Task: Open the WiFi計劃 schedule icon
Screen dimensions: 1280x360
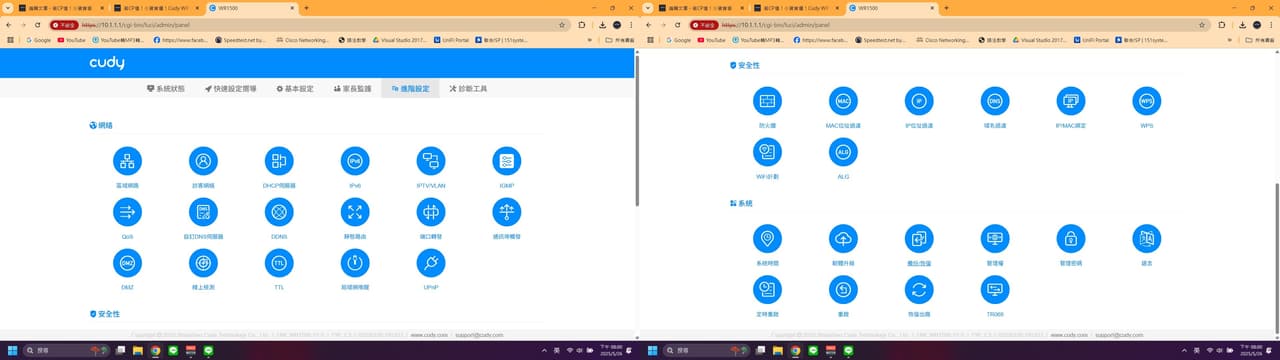Action: tap(767, 152)
